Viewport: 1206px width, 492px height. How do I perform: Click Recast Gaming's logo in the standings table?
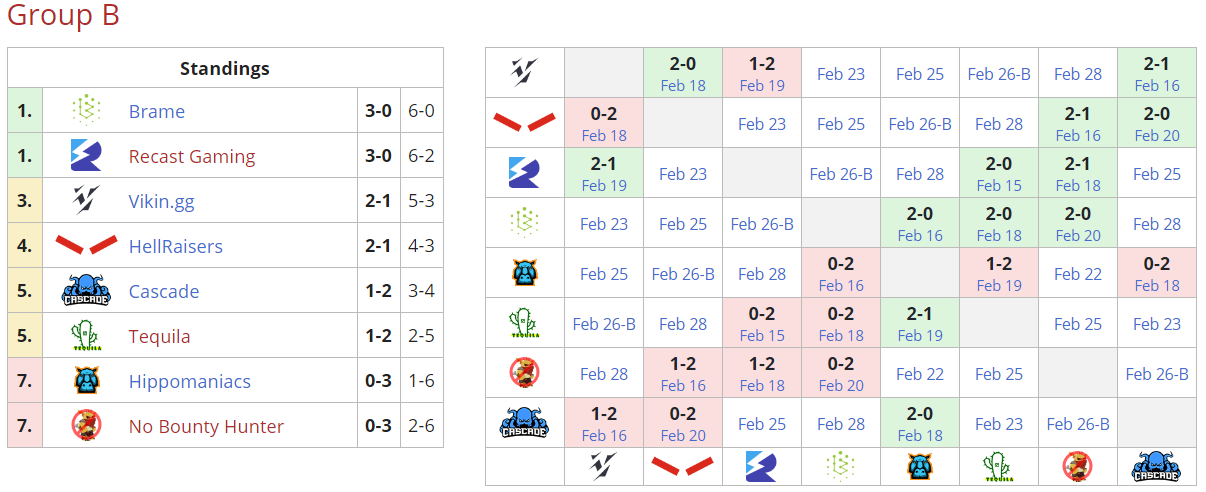[x=87, y=156]
